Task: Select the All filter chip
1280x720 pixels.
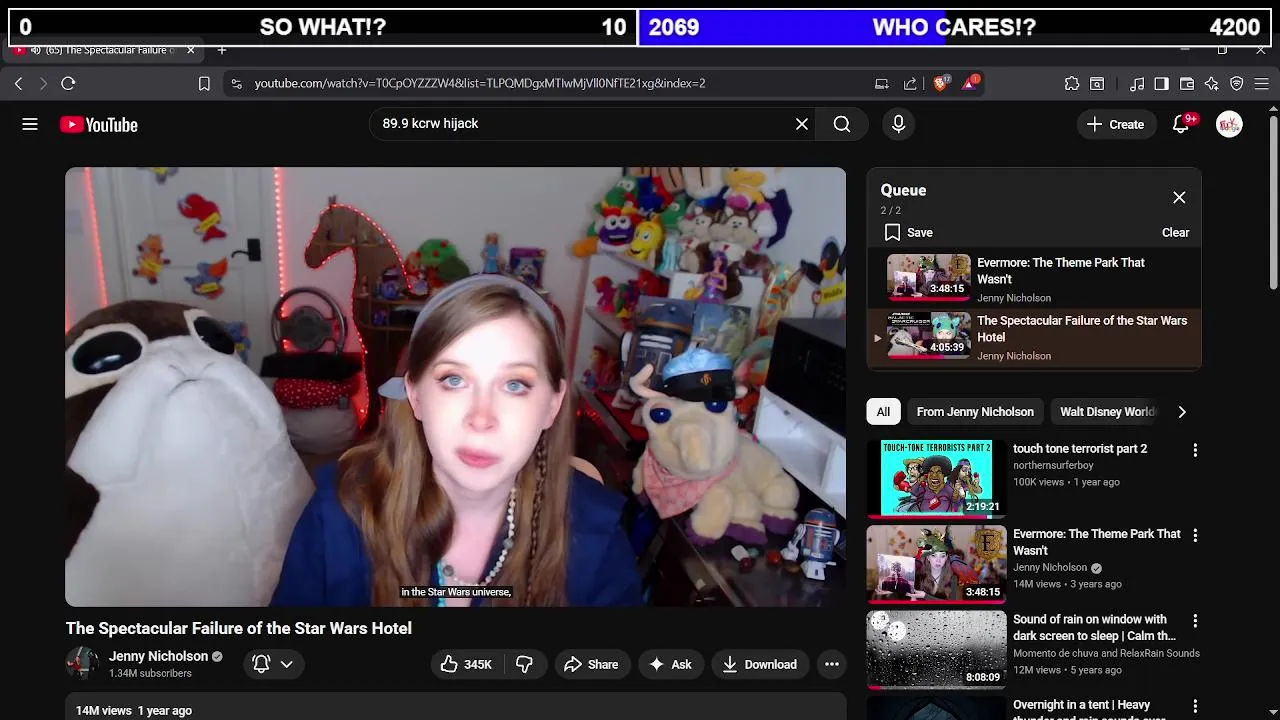Action: (883, 412)
